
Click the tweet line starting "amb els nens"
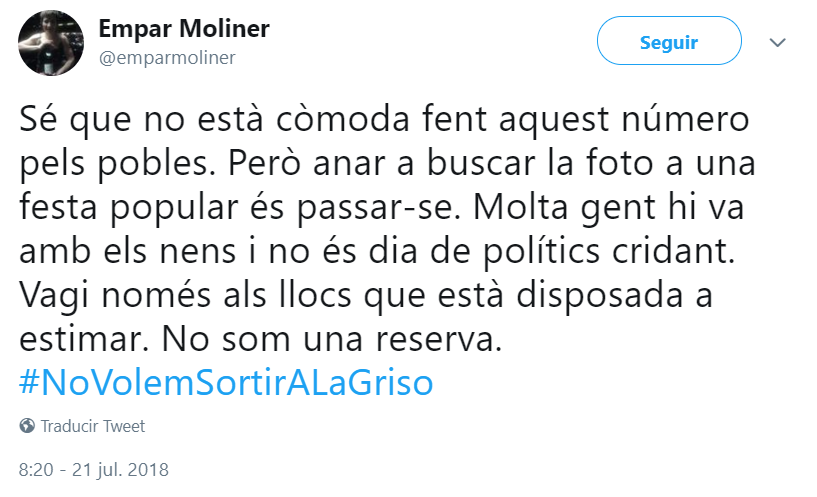[377, 252]
